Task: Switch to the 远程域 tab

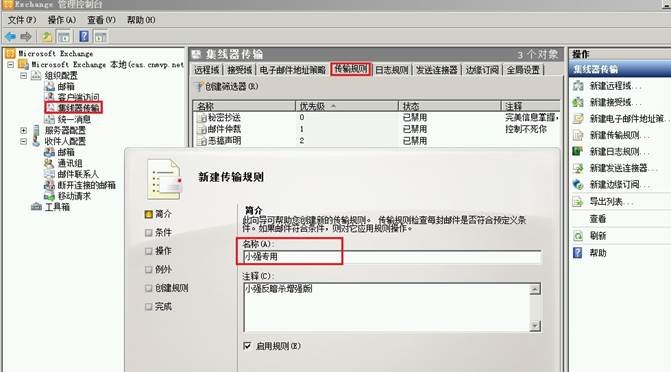Action: 207,70
